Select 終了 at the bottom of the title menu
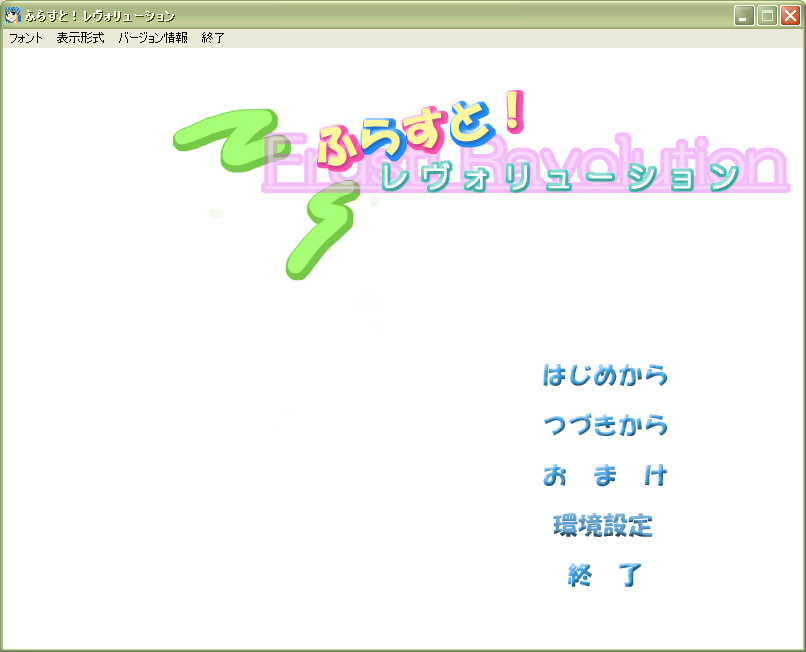The image size is (806, 652). 604,576
